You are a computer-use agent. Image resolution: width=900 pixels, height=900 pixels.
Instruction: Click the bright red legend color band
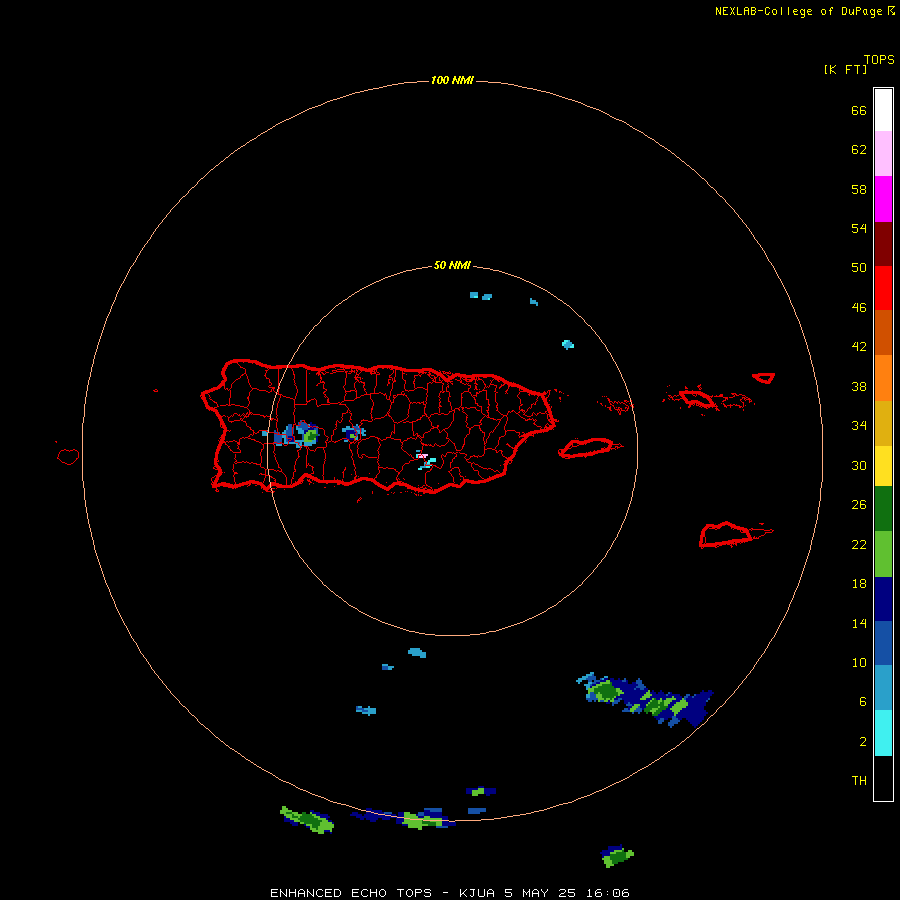click(883, 288)
